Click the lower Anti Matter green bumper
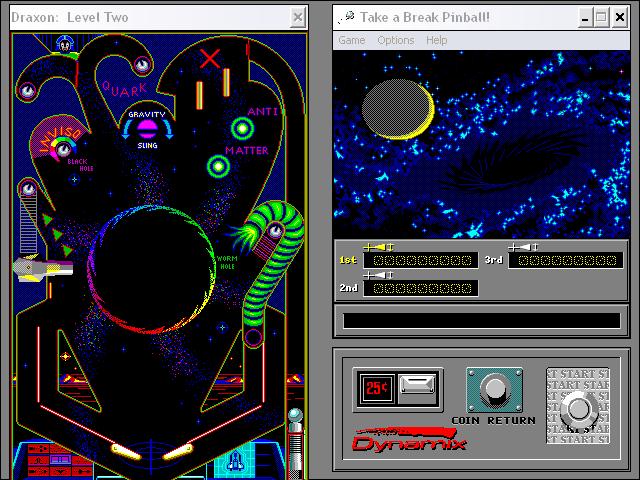The height and width of the screenshot is (480, 640). point(218,166)
